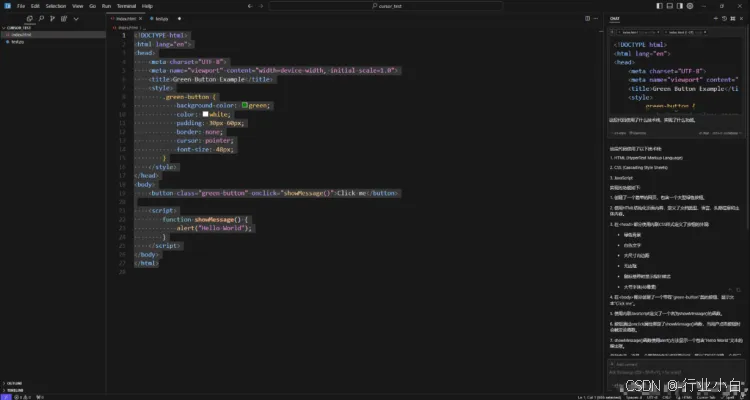Open the green color swatch picker
Screen dimensions: 750x400
[x=244, y=105]
